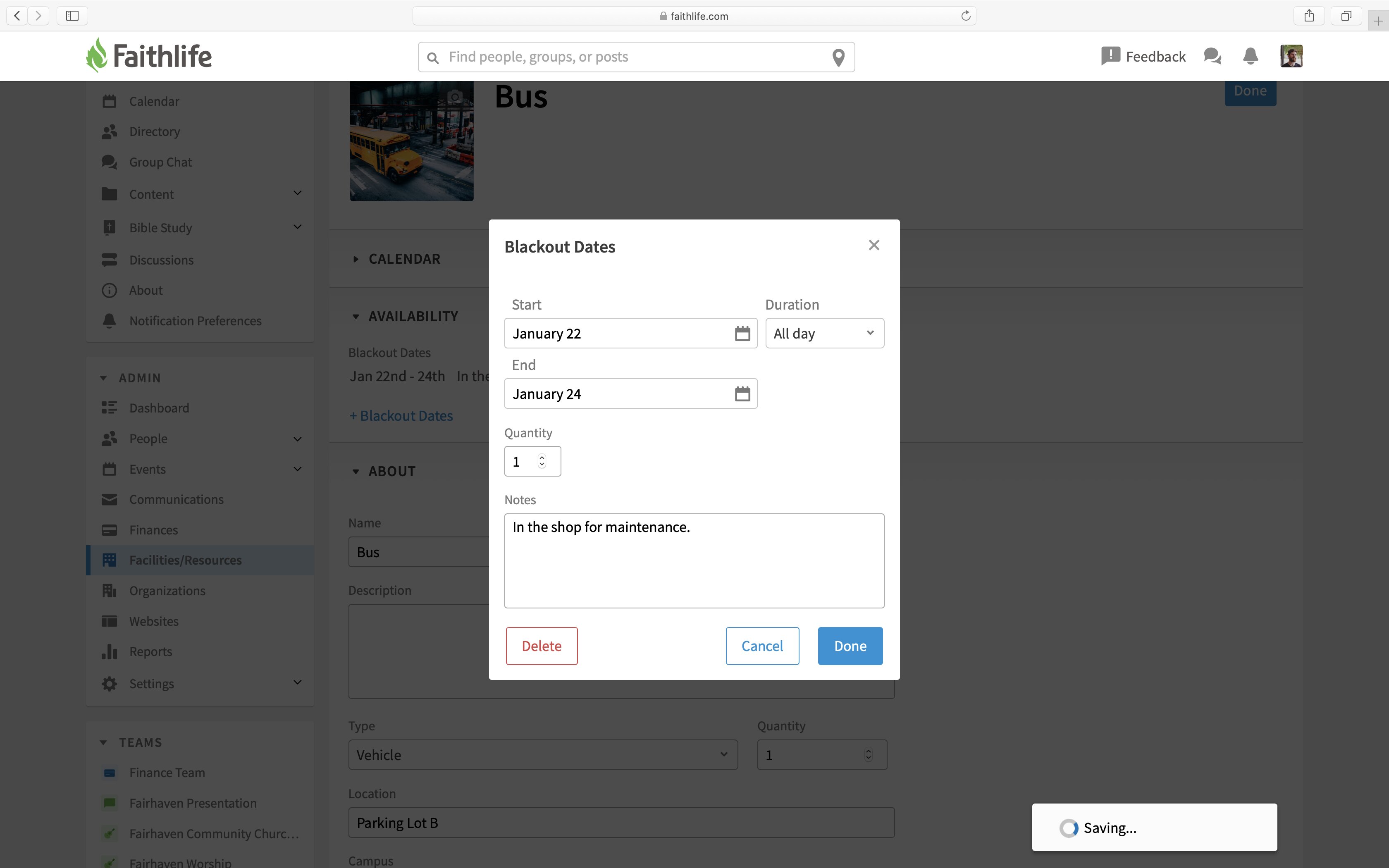Click into the Notes text area
The height and width of the screenshot is (868, 1389).
coord(694,561)
